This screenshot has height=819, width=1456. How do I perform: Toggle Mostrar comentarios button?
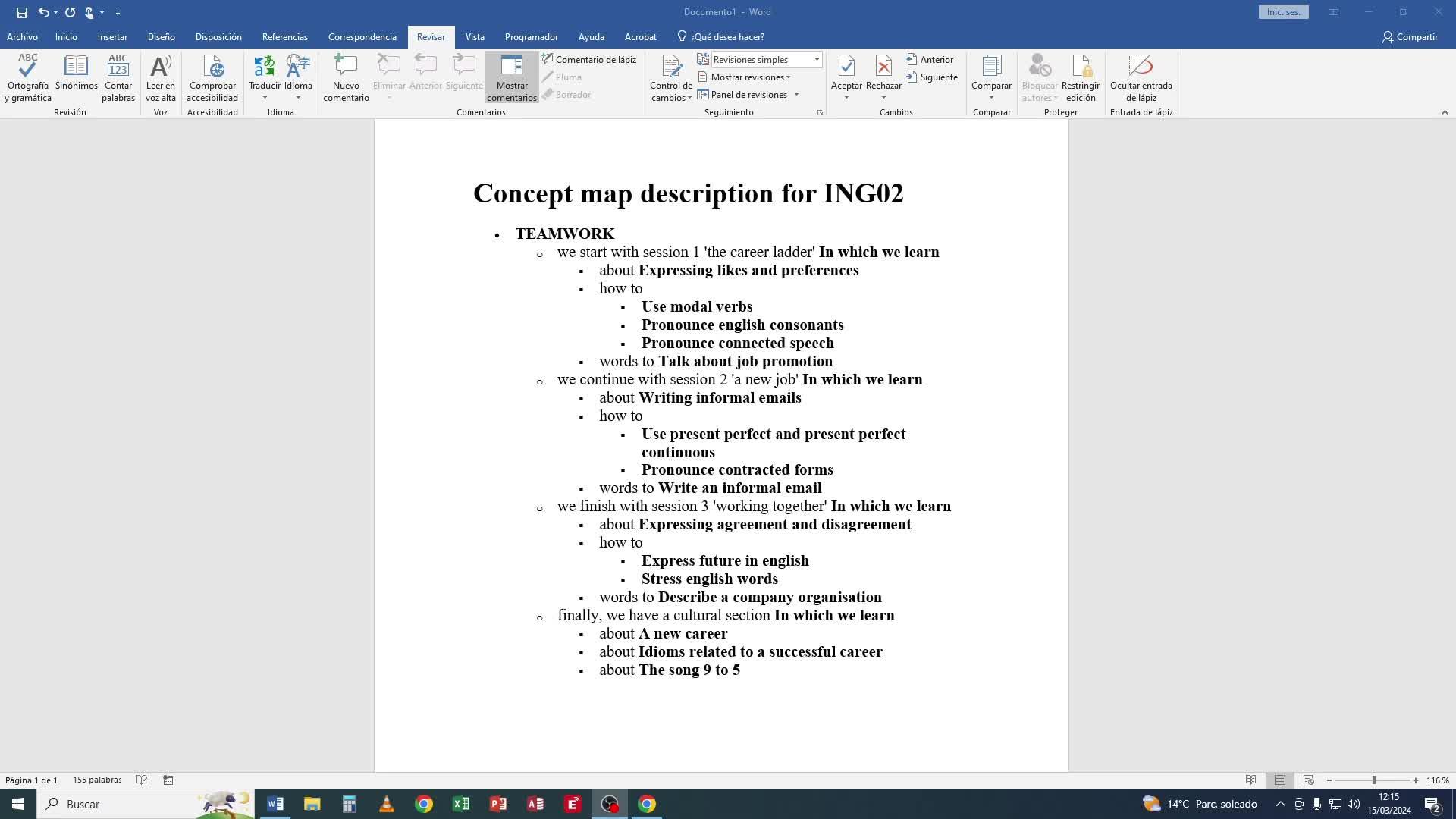pos(512,77)
